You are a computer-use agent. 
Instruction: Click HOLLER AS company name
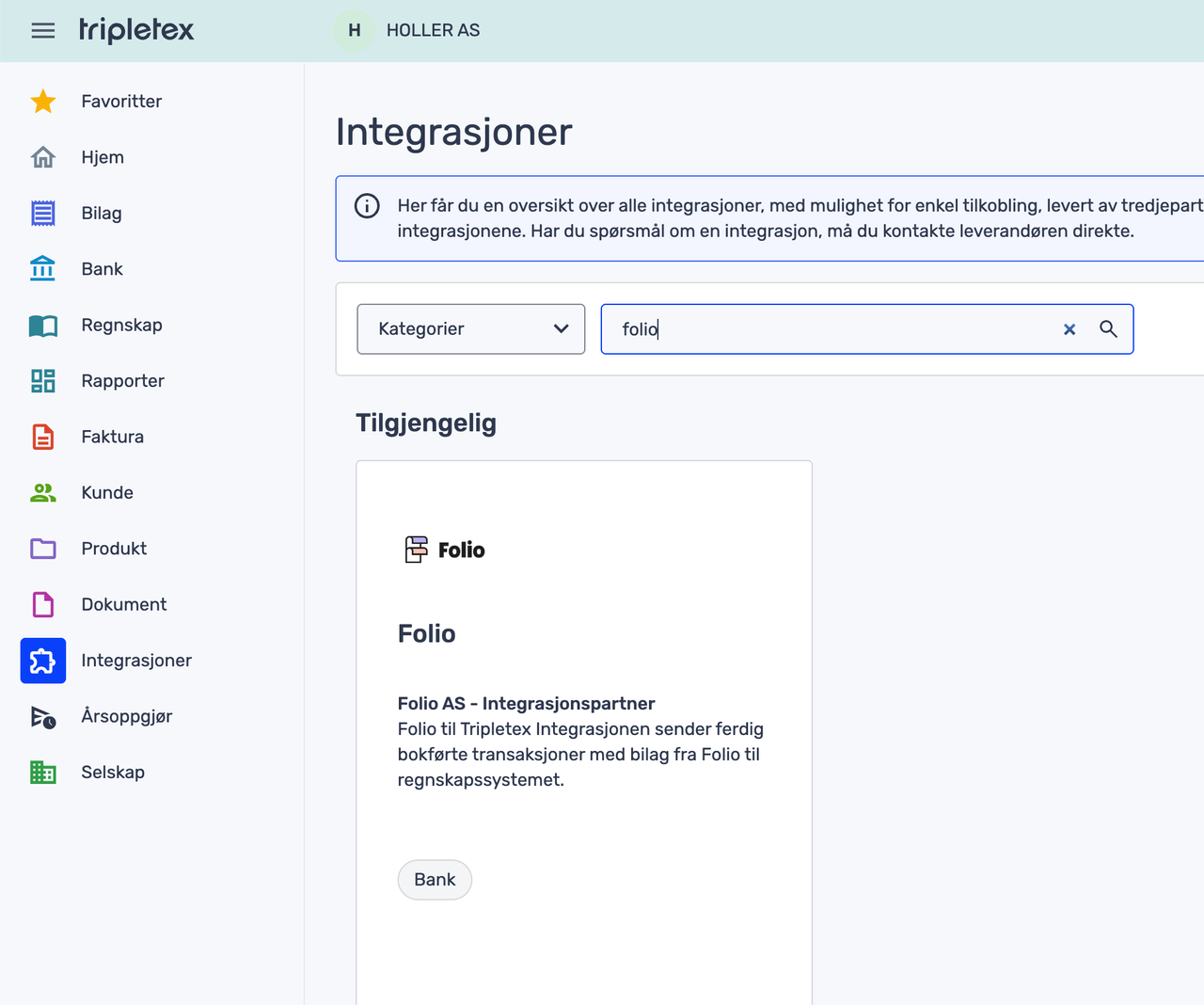tap(433, 30)
